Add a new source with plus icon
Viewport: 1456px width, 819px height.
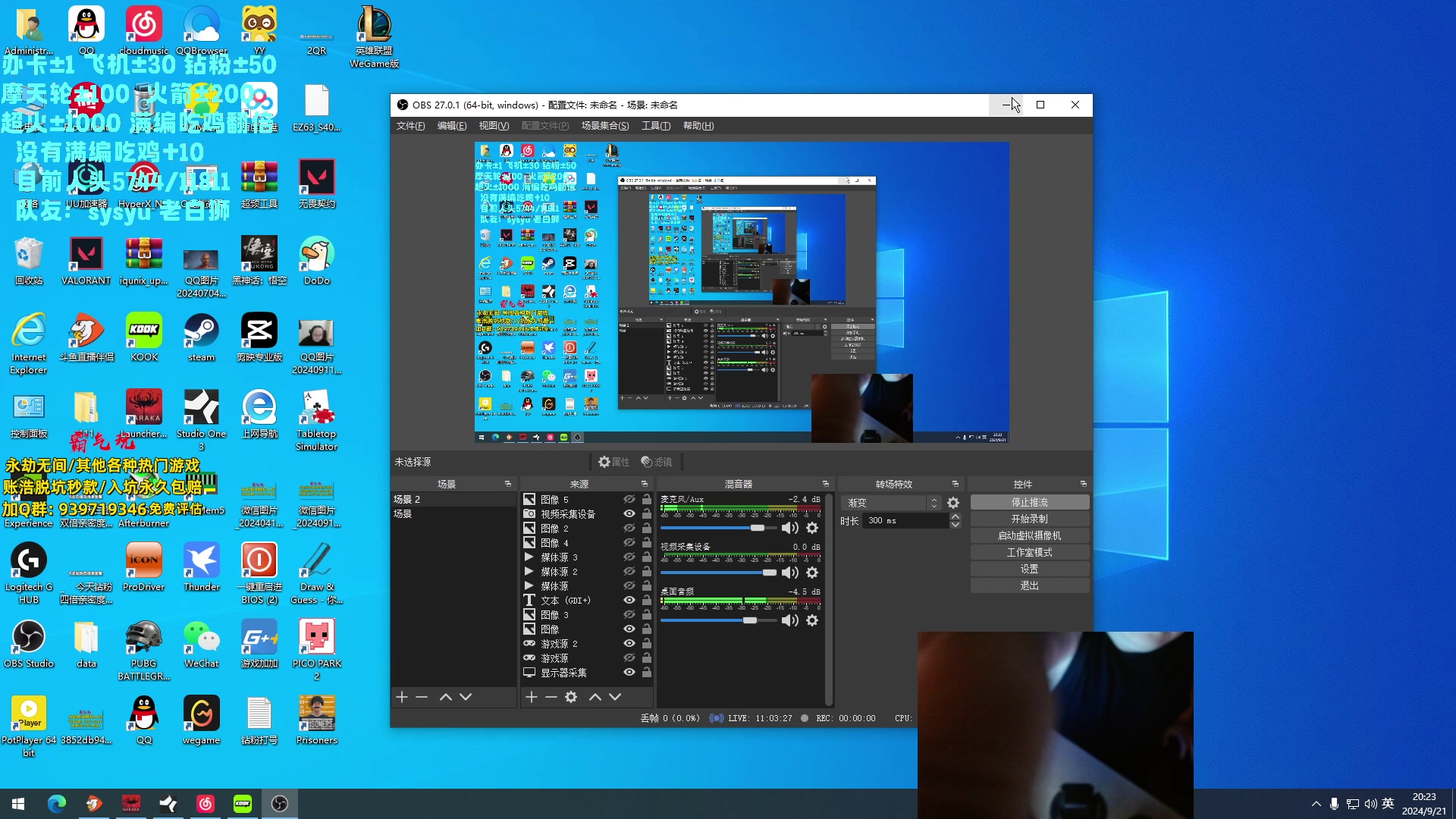(x=532, y=697)
